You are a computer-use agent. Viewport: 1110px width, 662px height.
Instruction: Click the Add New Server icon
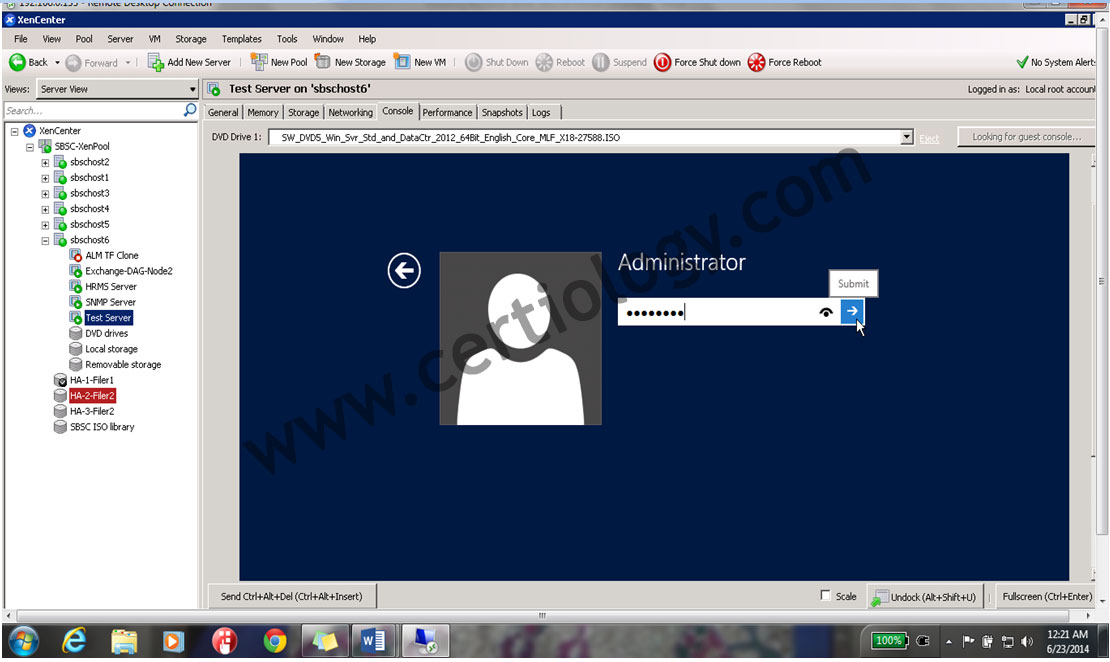coord(156,62)
